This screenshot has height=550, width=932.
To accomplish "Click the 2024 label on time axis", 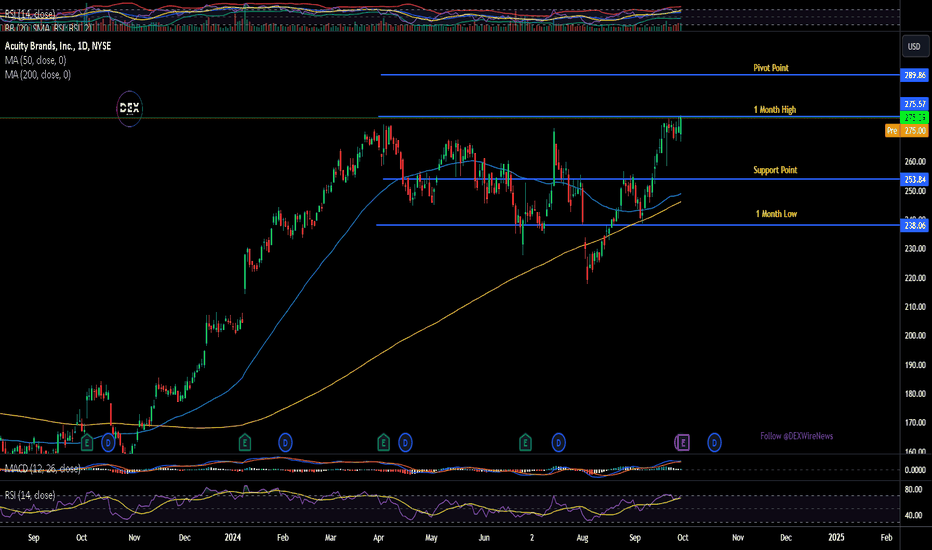I will coord(232,538).
